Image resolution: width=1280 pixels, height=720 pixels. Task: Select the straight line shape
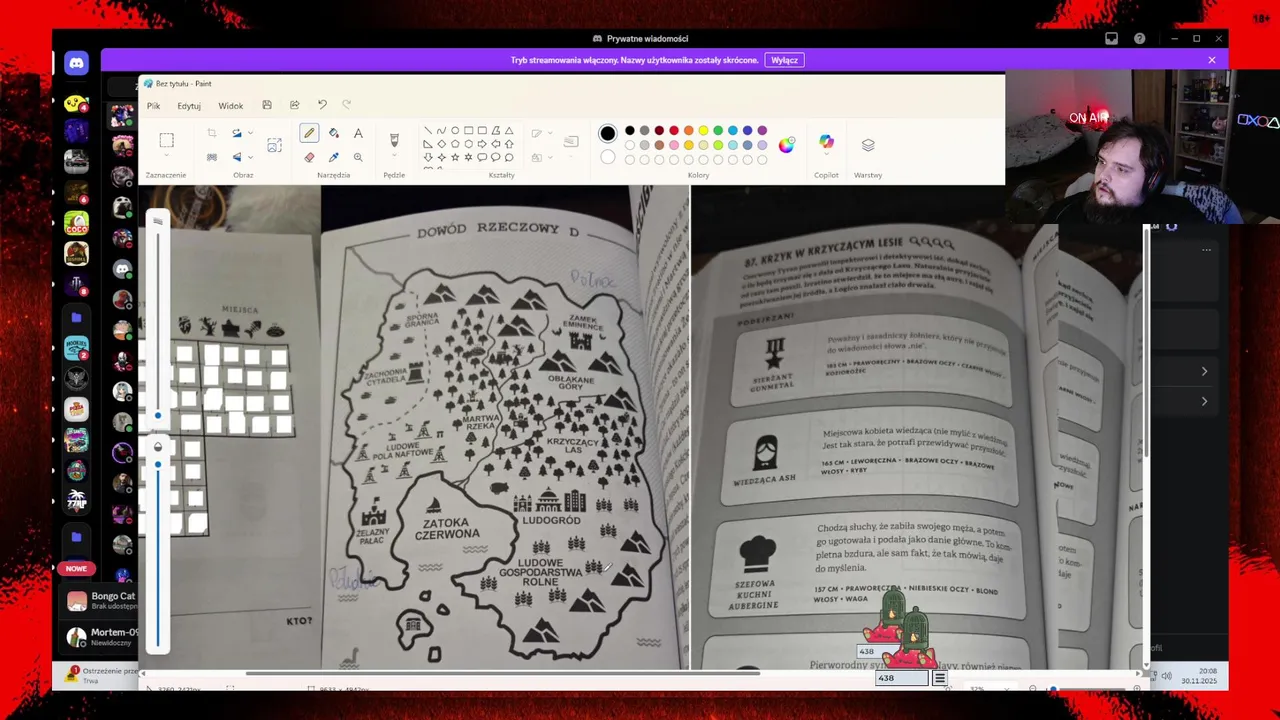point(428,130)
